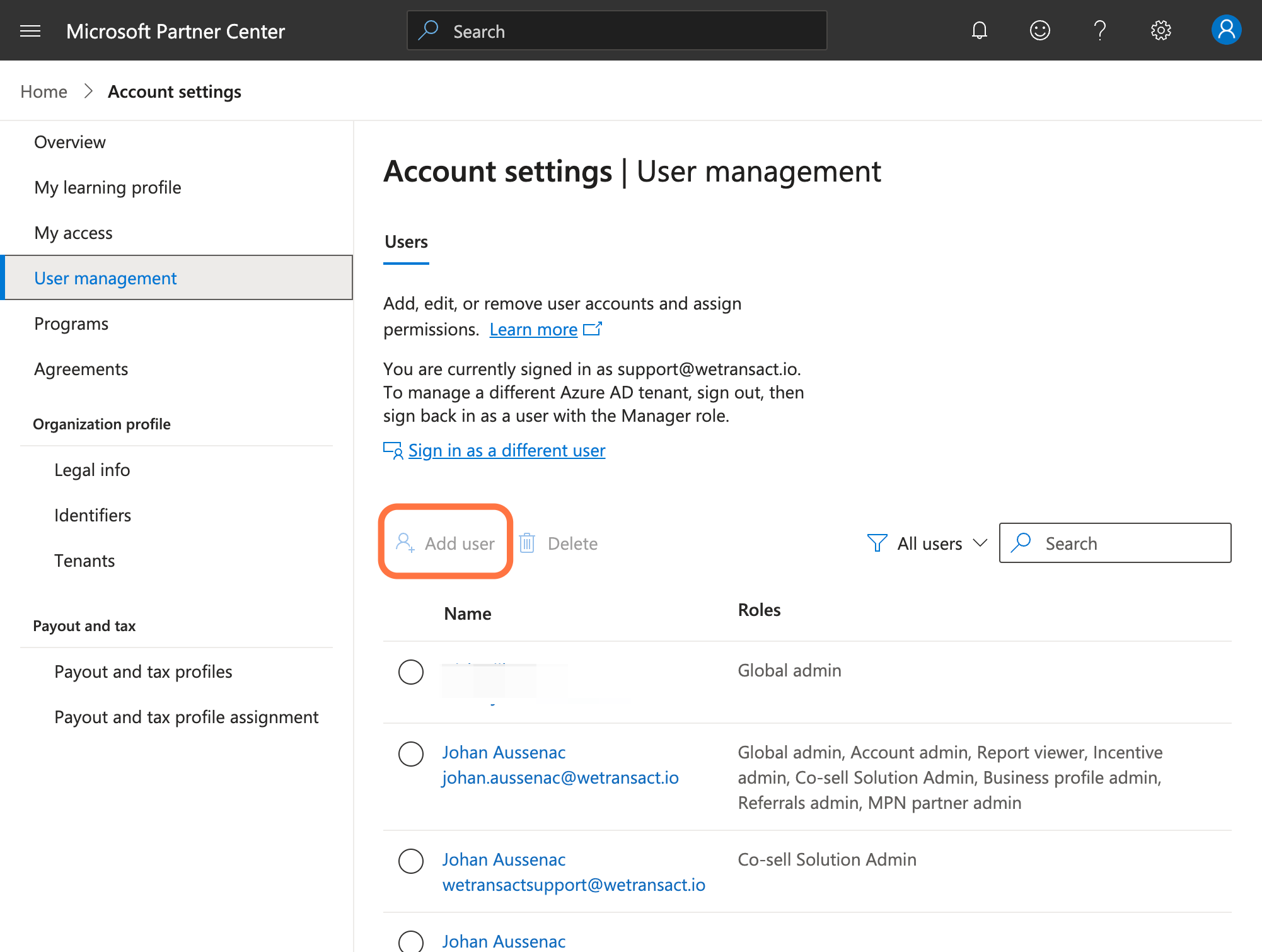
Task: Open My access page
Action: 73,233
